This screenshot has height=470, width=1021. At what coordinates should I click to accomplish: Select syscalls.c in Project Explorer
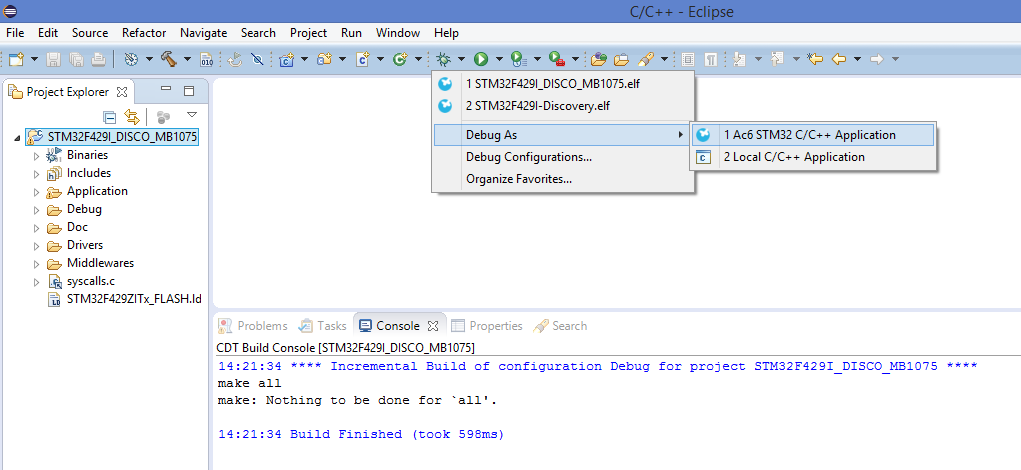pos(91,282)
